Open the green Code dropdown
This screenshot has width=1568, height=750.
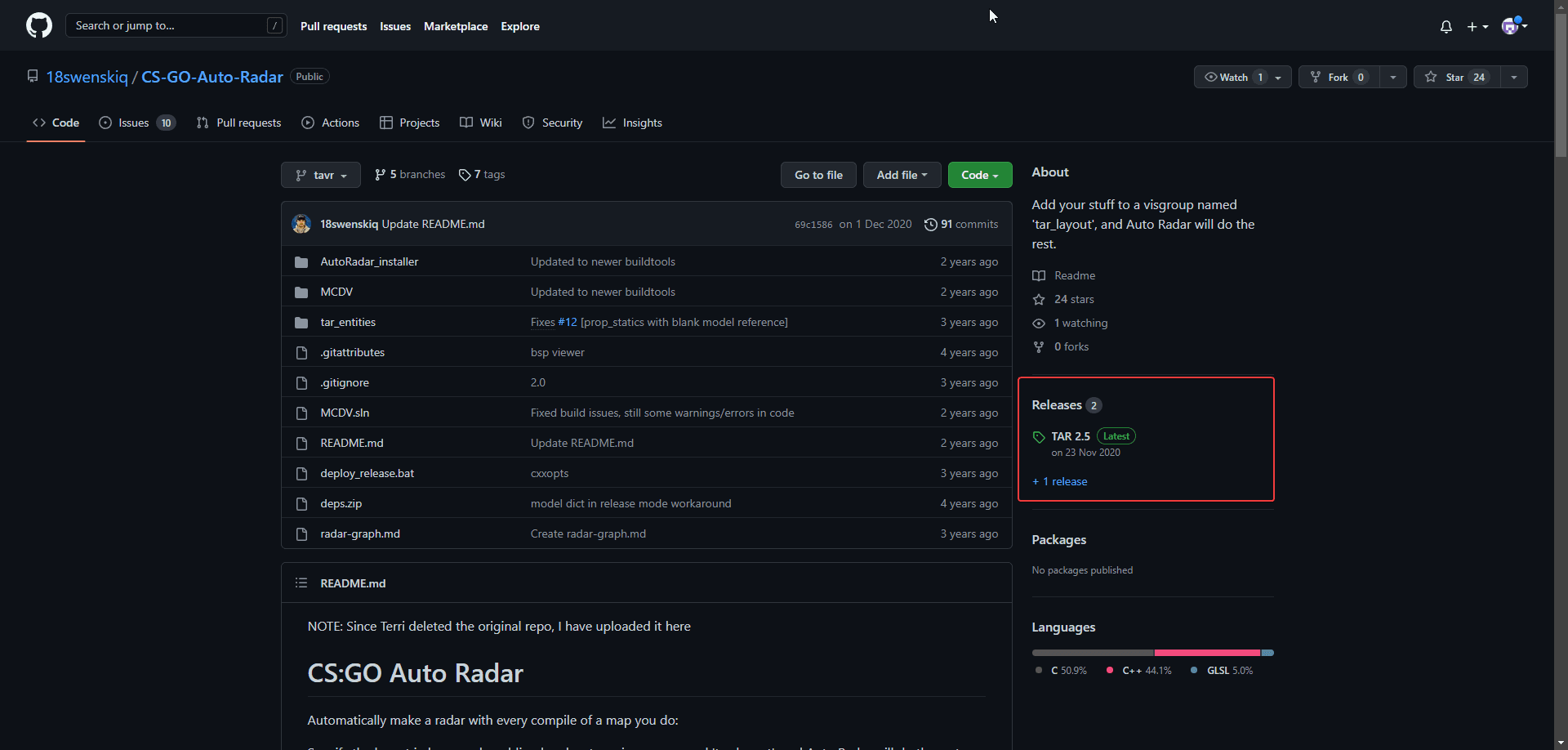tap(979, 175)
